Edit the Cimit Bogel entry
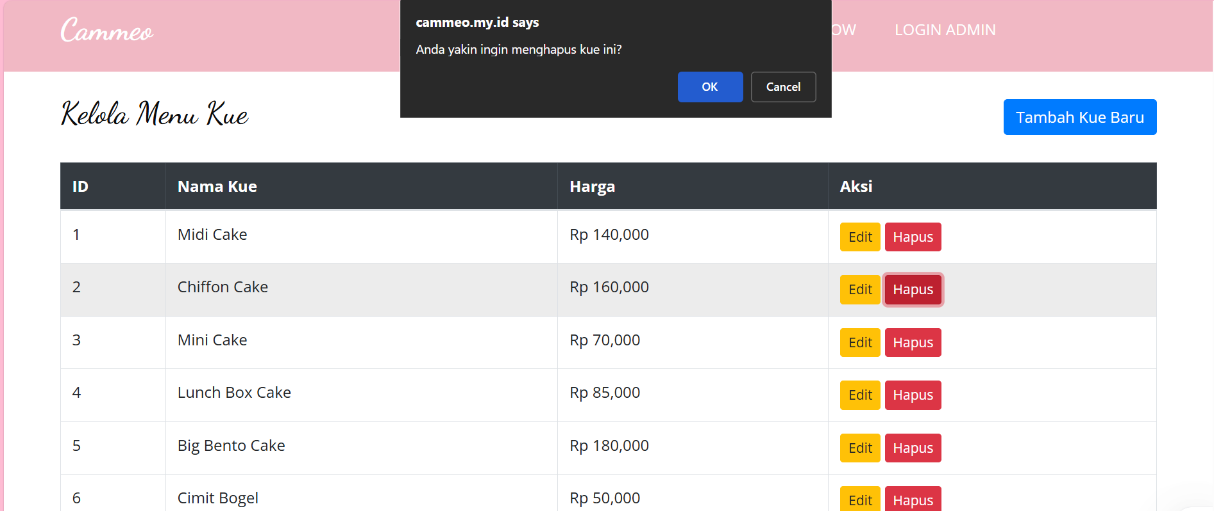This screenshot has height=511, width=1214. click(860, 499)
